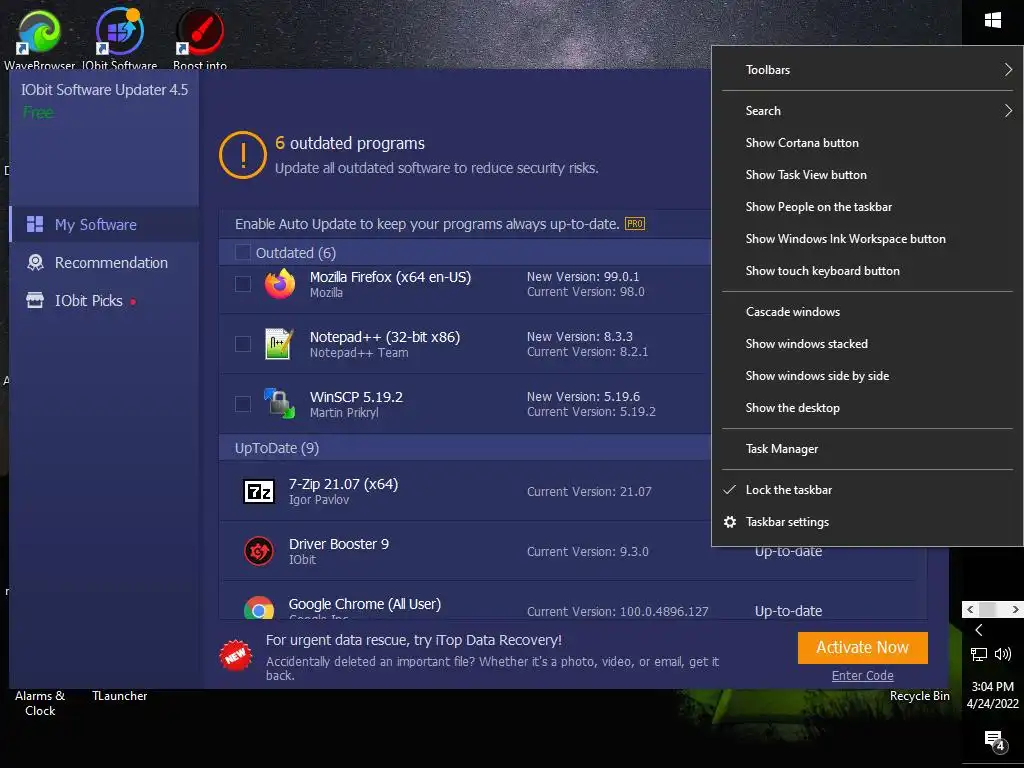The height and width of the screenshot is (768, 1024).
Task: Click the WinSCP program icon
Action: click(280, 404)
